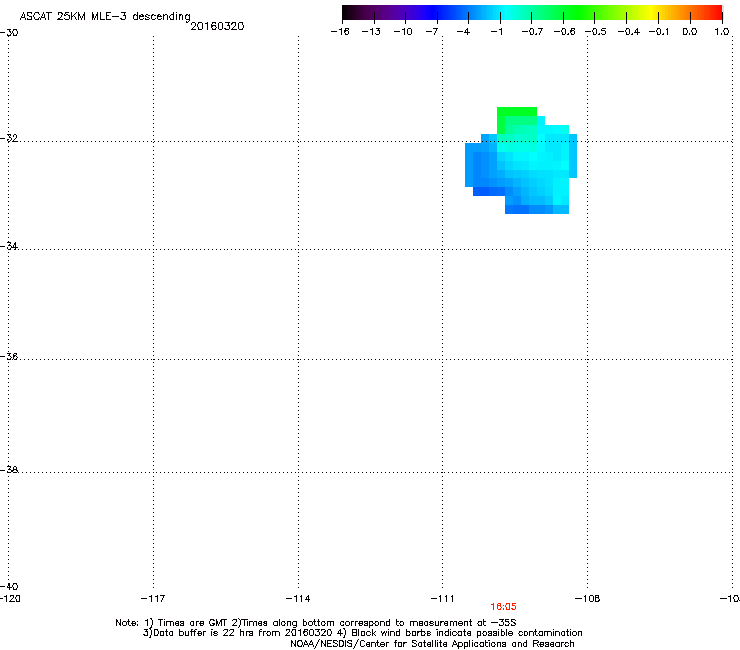Click the color bar label -0.6
The width and height of the screenshot is (740, 650).
pyautogui.click(x=564, y=32)
